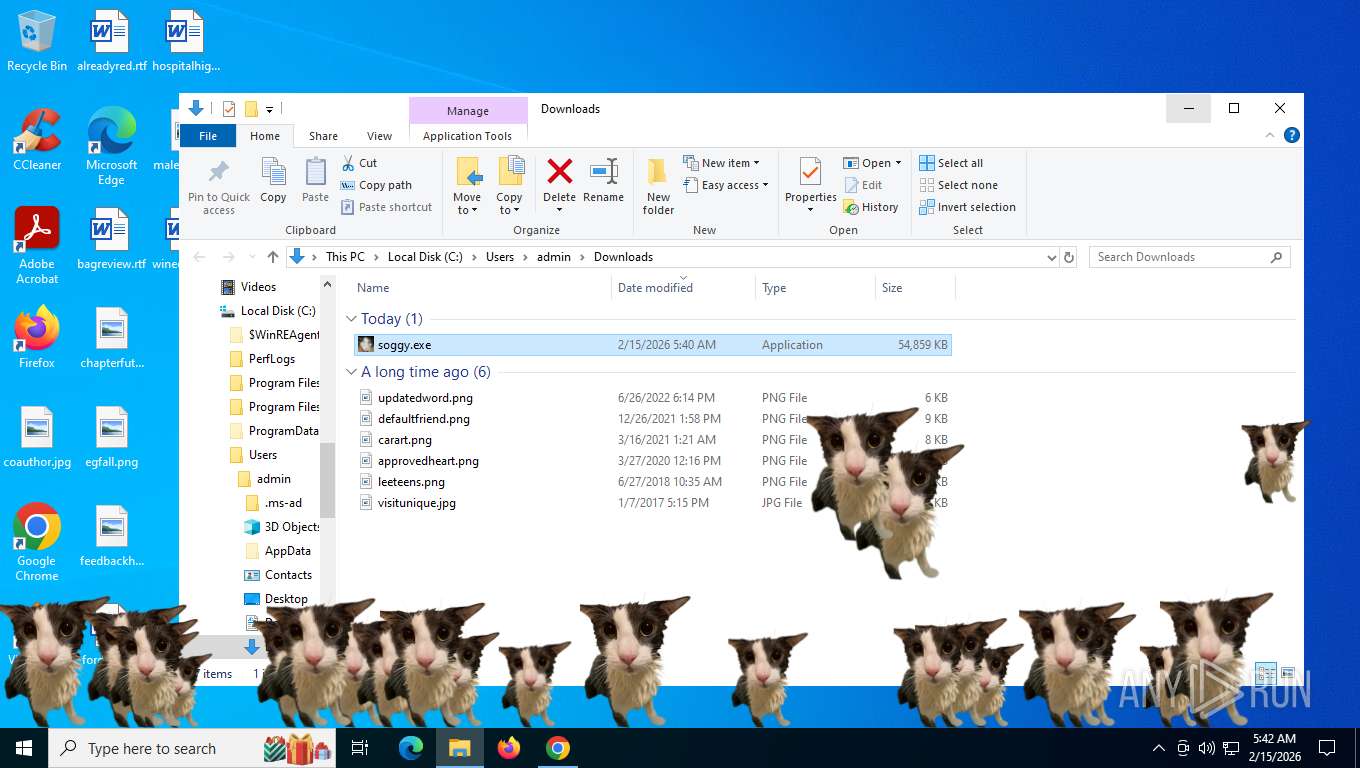Click Invert selection
Screen dimensions: 1360x768
click(x=967, y=207)
